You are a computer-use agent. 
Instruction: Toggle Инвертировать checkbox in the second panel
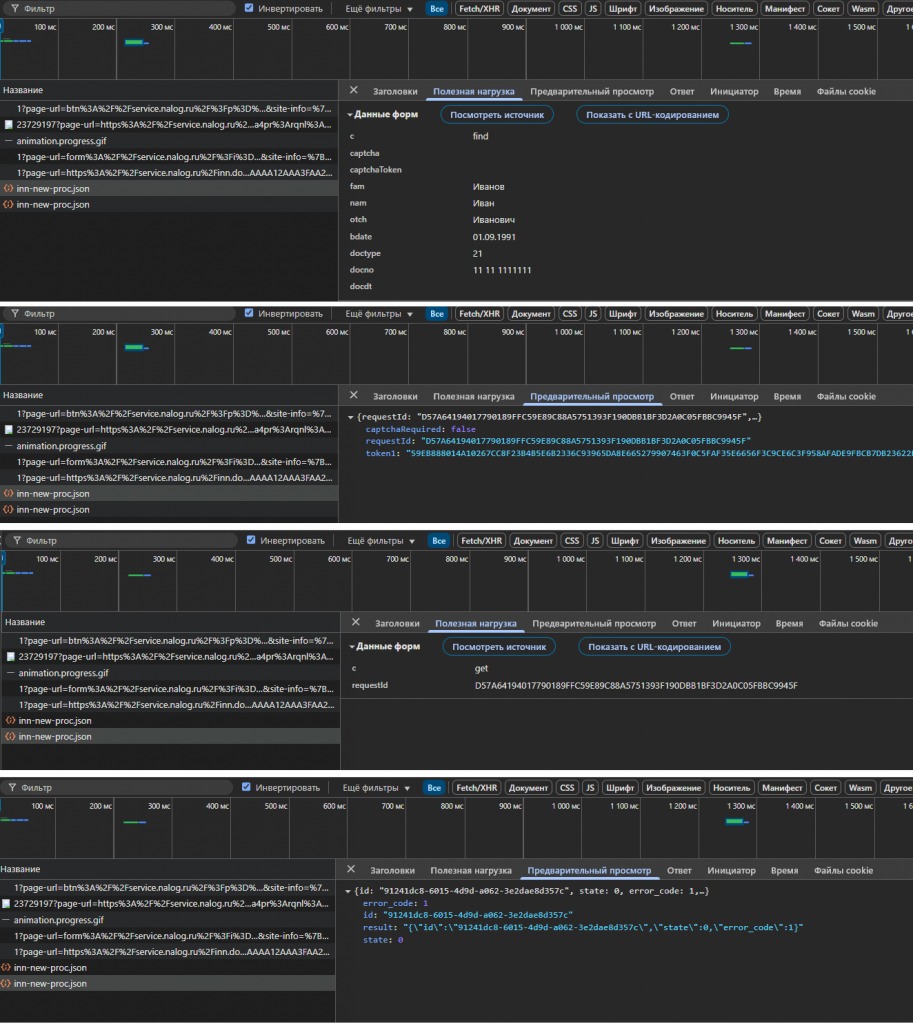point(249,313)
